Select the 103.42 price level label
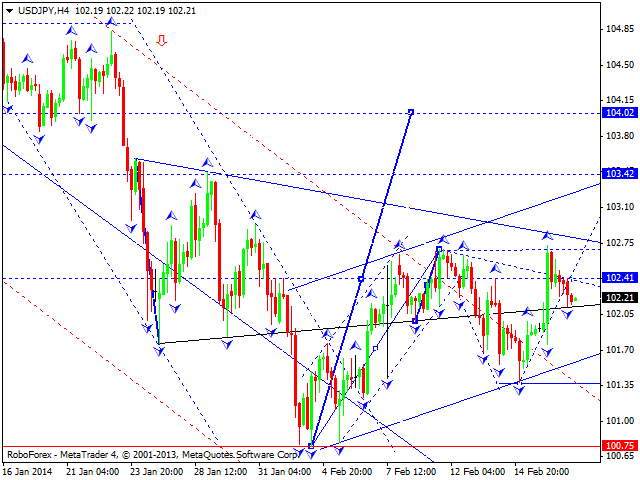Viewport: 640px width, 480px height. coord(620,174)
